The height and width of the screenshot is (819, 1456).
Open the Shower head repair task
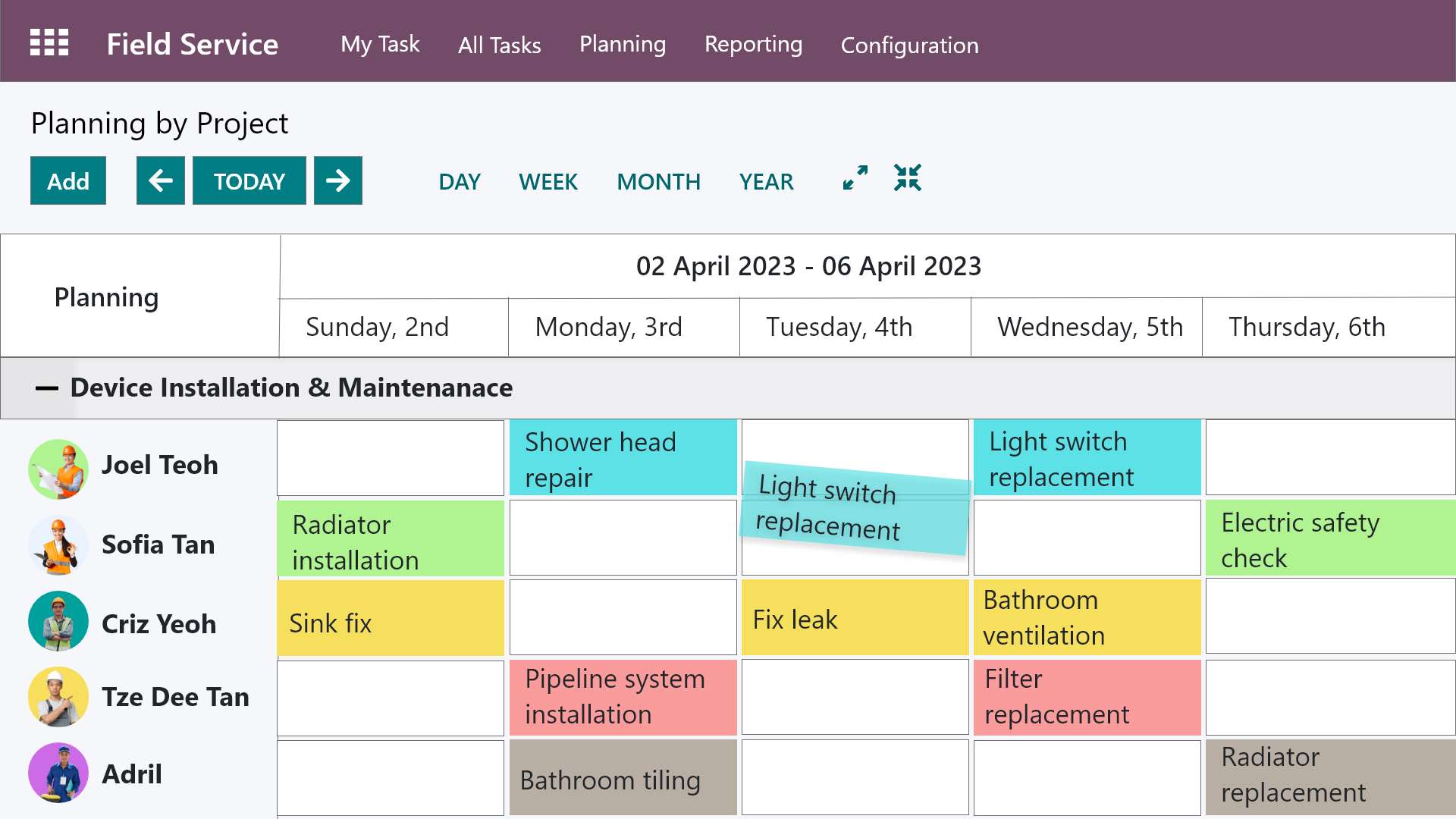622,457
